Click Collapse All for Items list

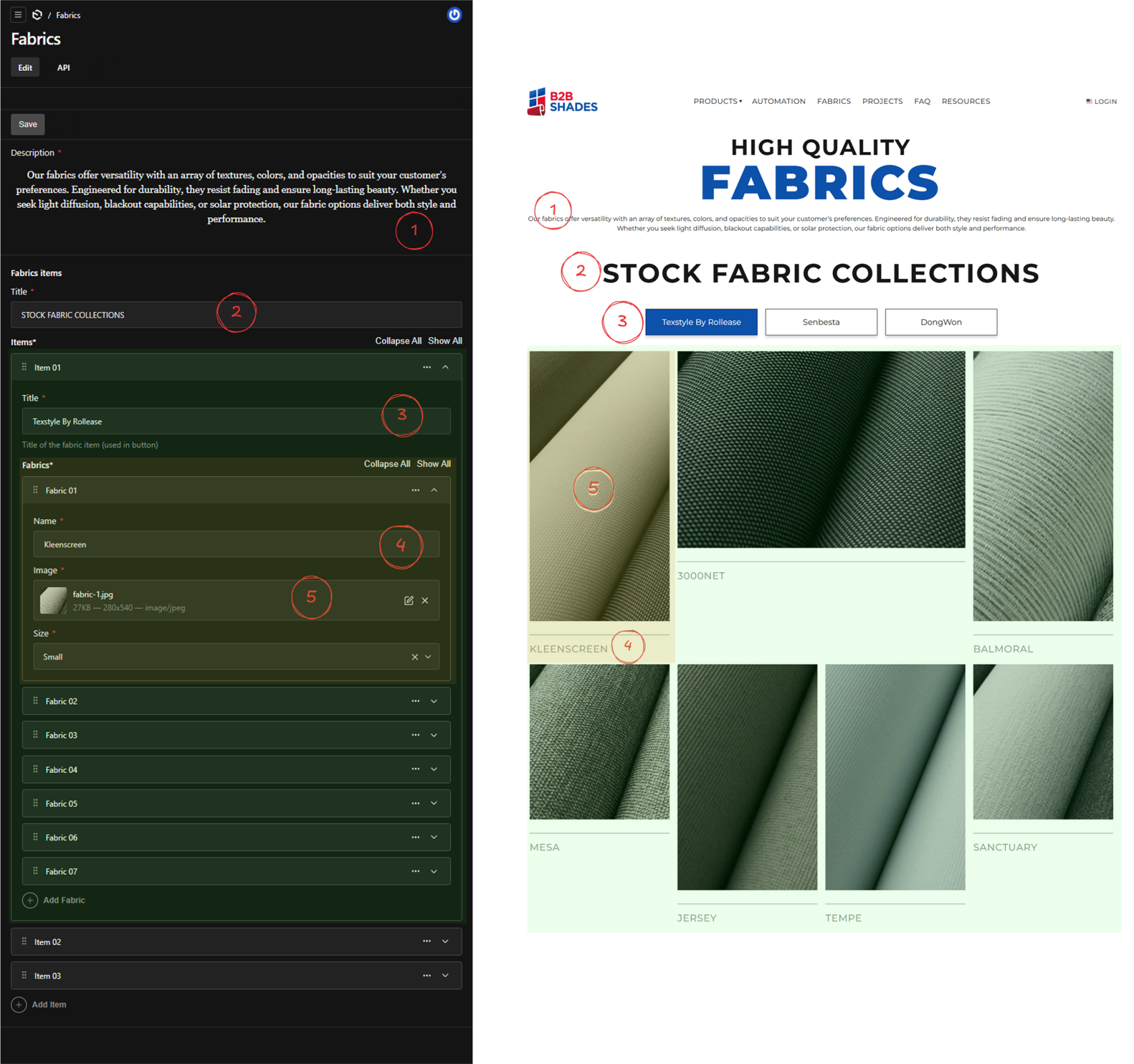click(398, 341)
